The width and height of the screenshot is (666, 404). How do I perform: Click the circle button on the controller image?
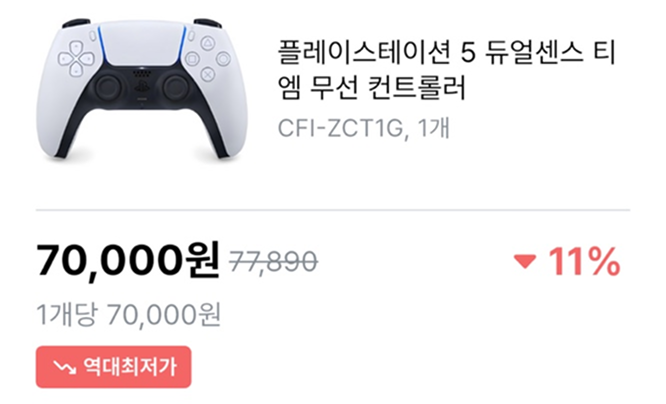click(223, 59)
